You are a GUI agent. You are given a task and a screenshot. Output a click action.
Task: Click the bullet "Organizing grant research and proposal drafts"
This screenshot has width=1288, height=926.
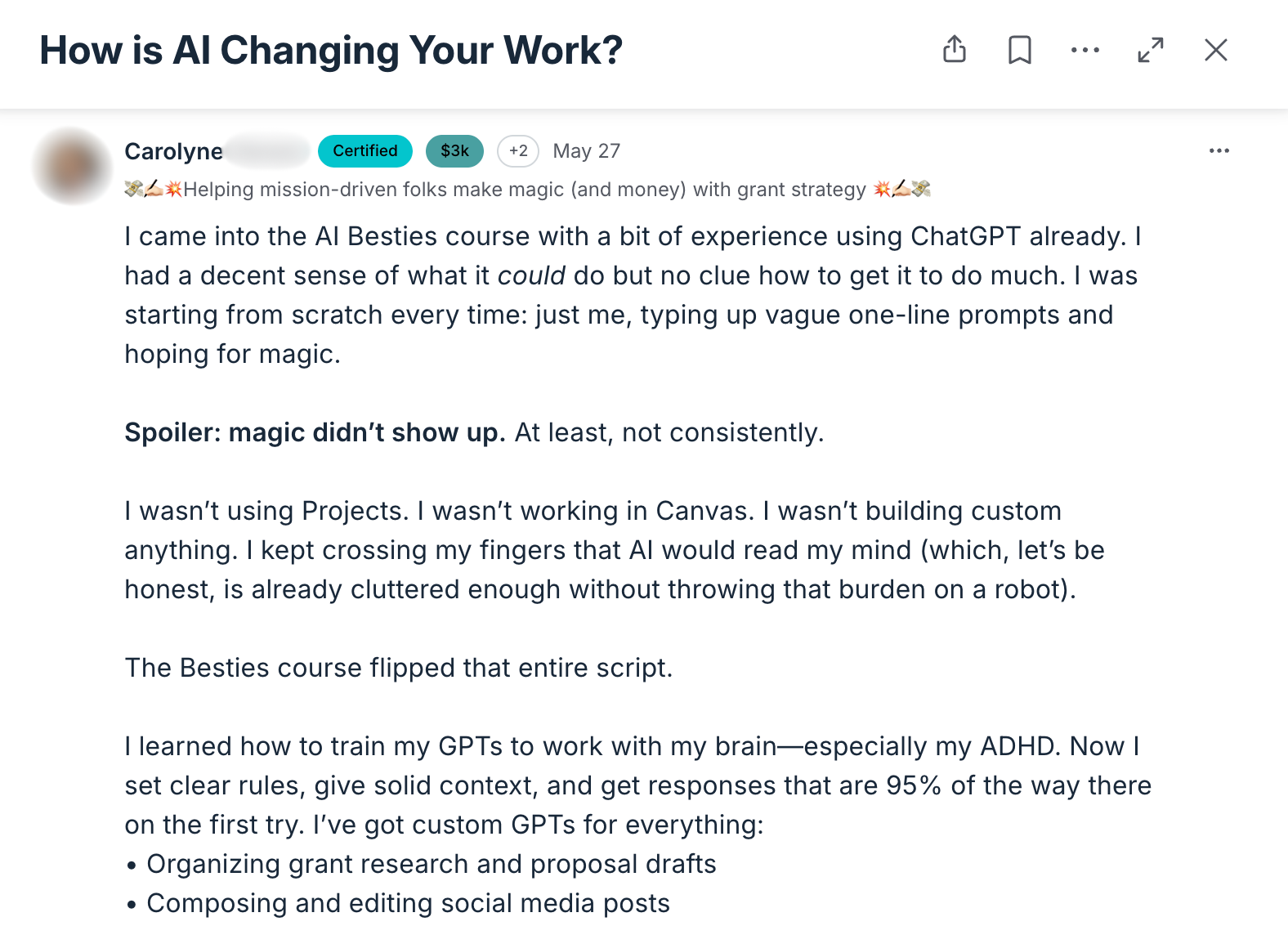(x=431, y=864)
